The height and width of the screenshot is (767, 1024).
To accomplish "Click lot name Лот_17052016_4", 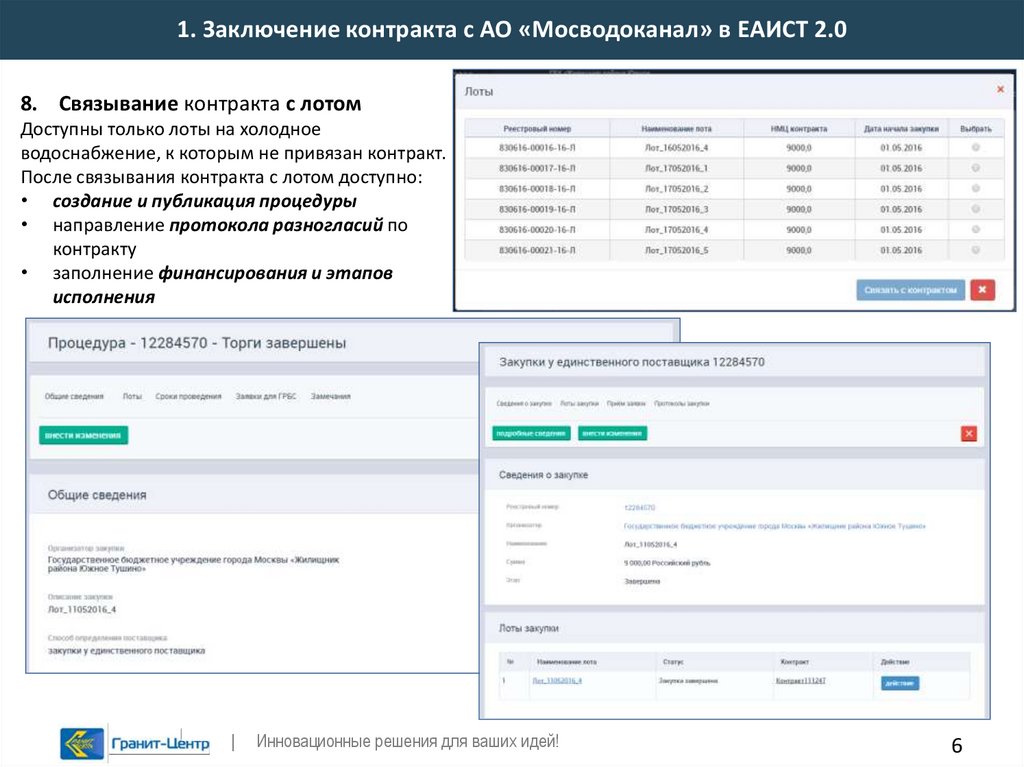I will (x=676, y=229).
